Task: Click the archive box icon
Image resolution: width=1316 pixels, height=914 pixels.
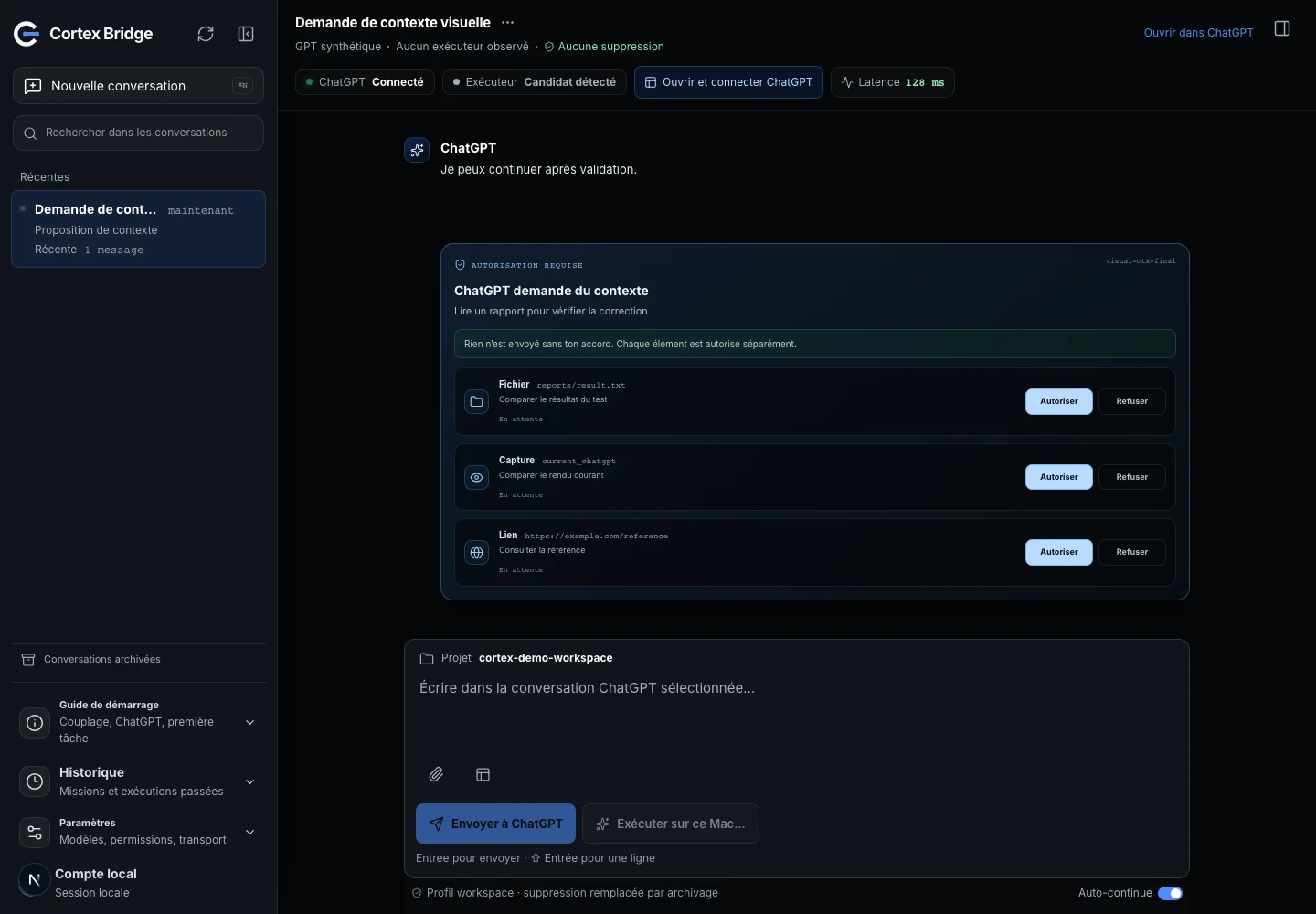Action: pyautogui.click(x=28, y=659)
